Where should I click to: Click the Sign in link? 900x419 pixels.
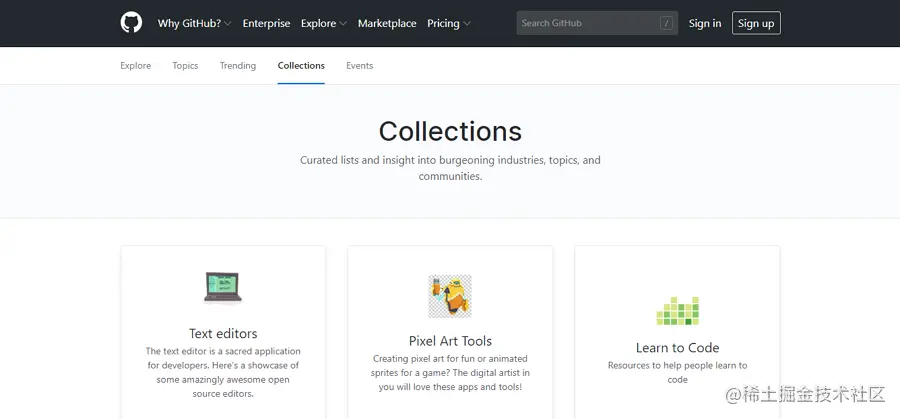(x=705, y=24)
